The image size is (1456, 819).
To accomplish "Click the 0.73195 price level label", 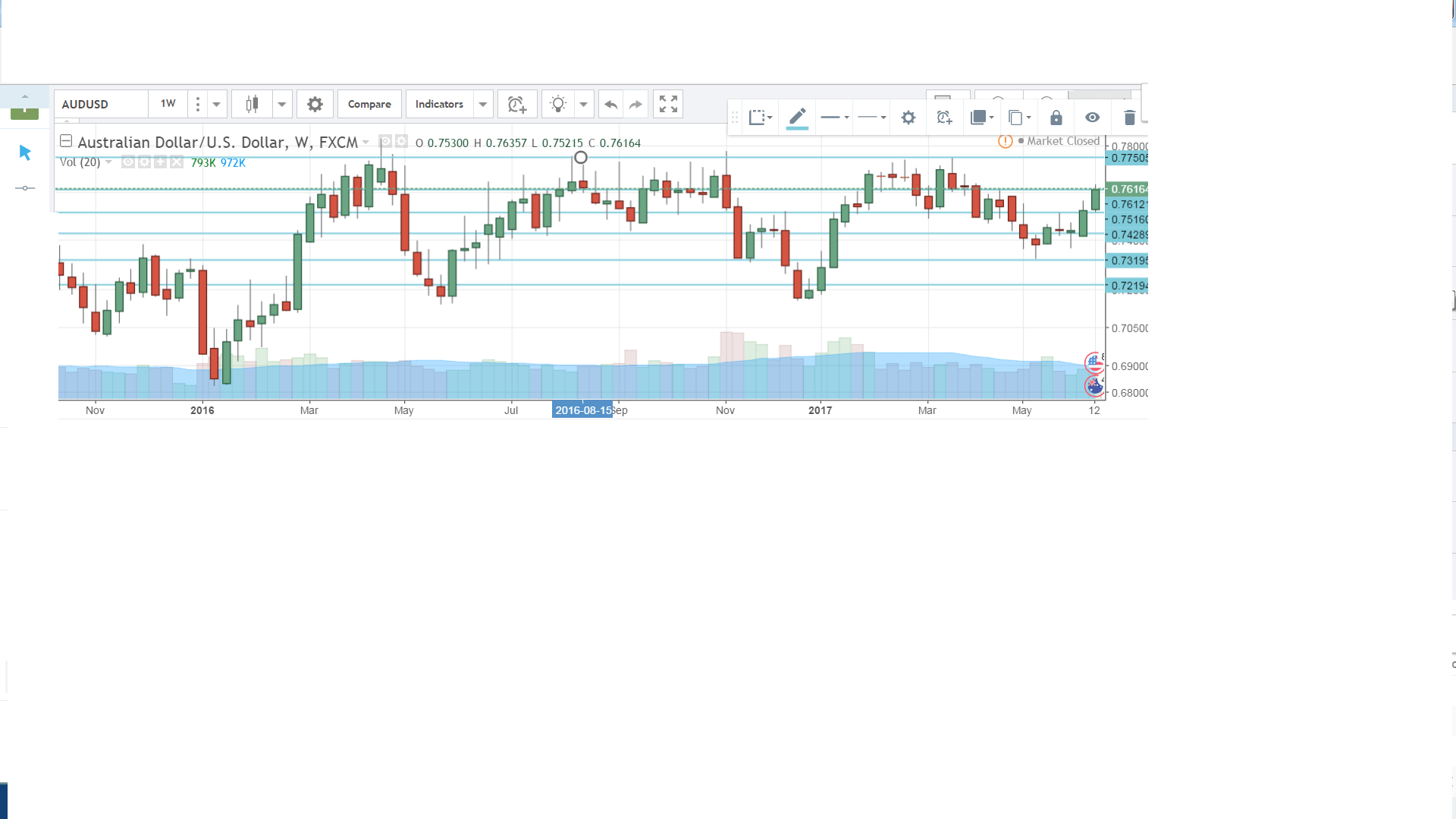I will point(1128,260).
